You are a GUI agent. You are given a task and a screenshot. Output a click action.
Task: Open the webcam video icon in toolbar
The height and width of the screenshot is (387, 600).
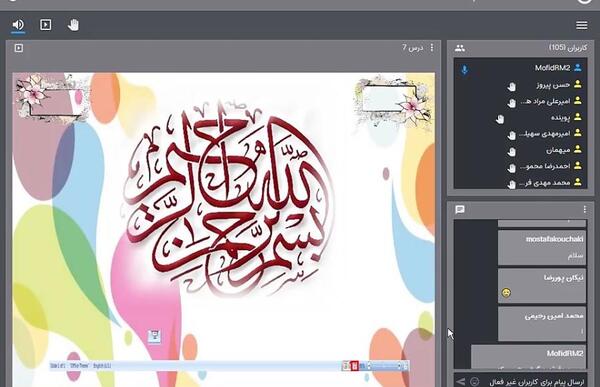(x=46, y=25)
